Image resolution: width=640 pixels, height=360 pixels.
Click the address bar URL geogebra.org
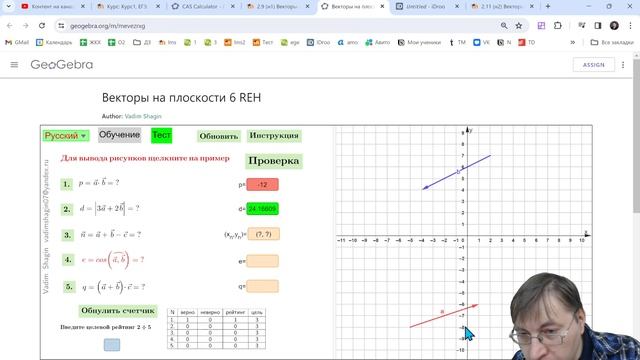point(107,26)
